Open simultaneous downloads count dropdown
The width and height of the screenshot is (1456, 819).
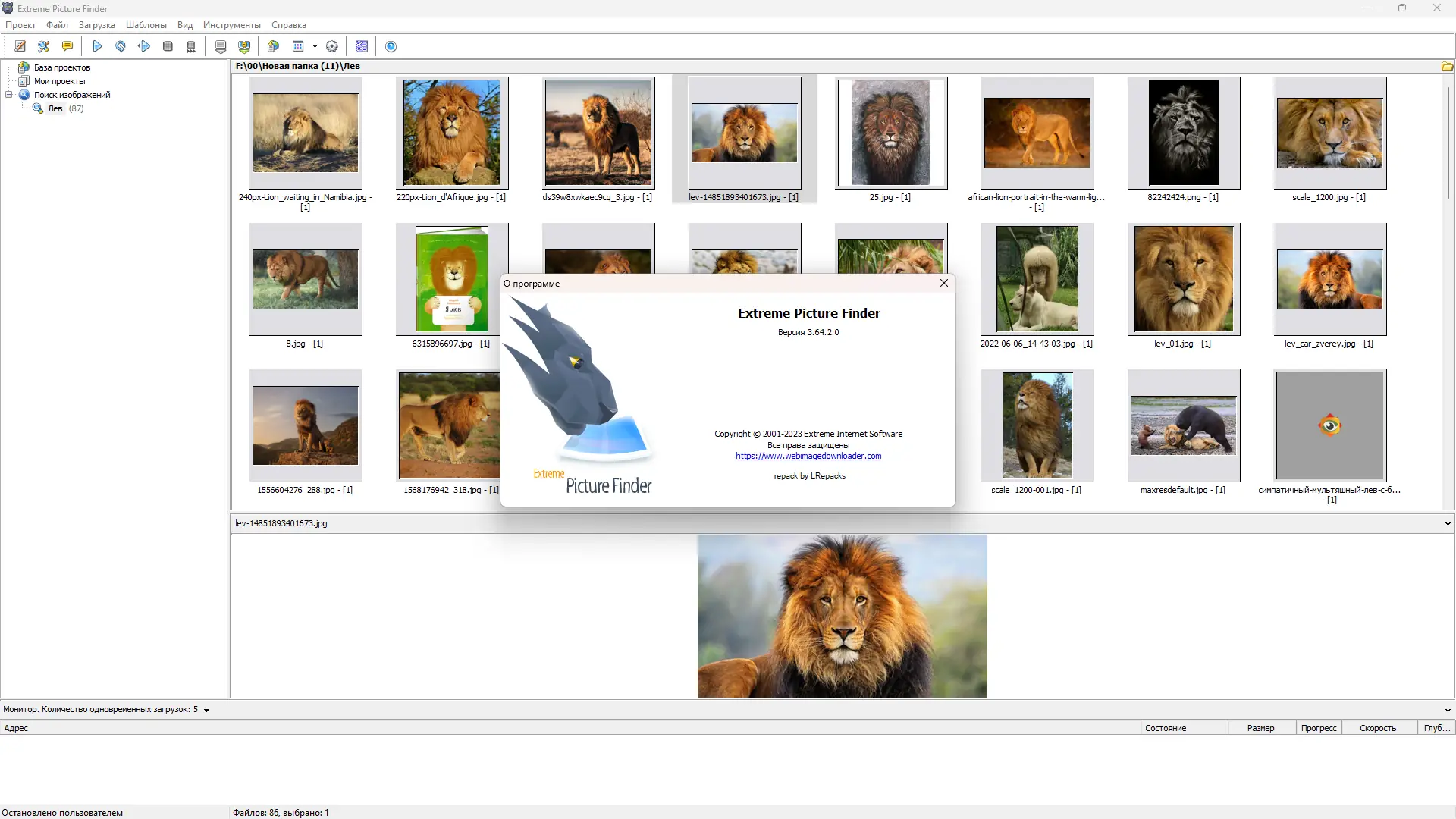[206, 711]
